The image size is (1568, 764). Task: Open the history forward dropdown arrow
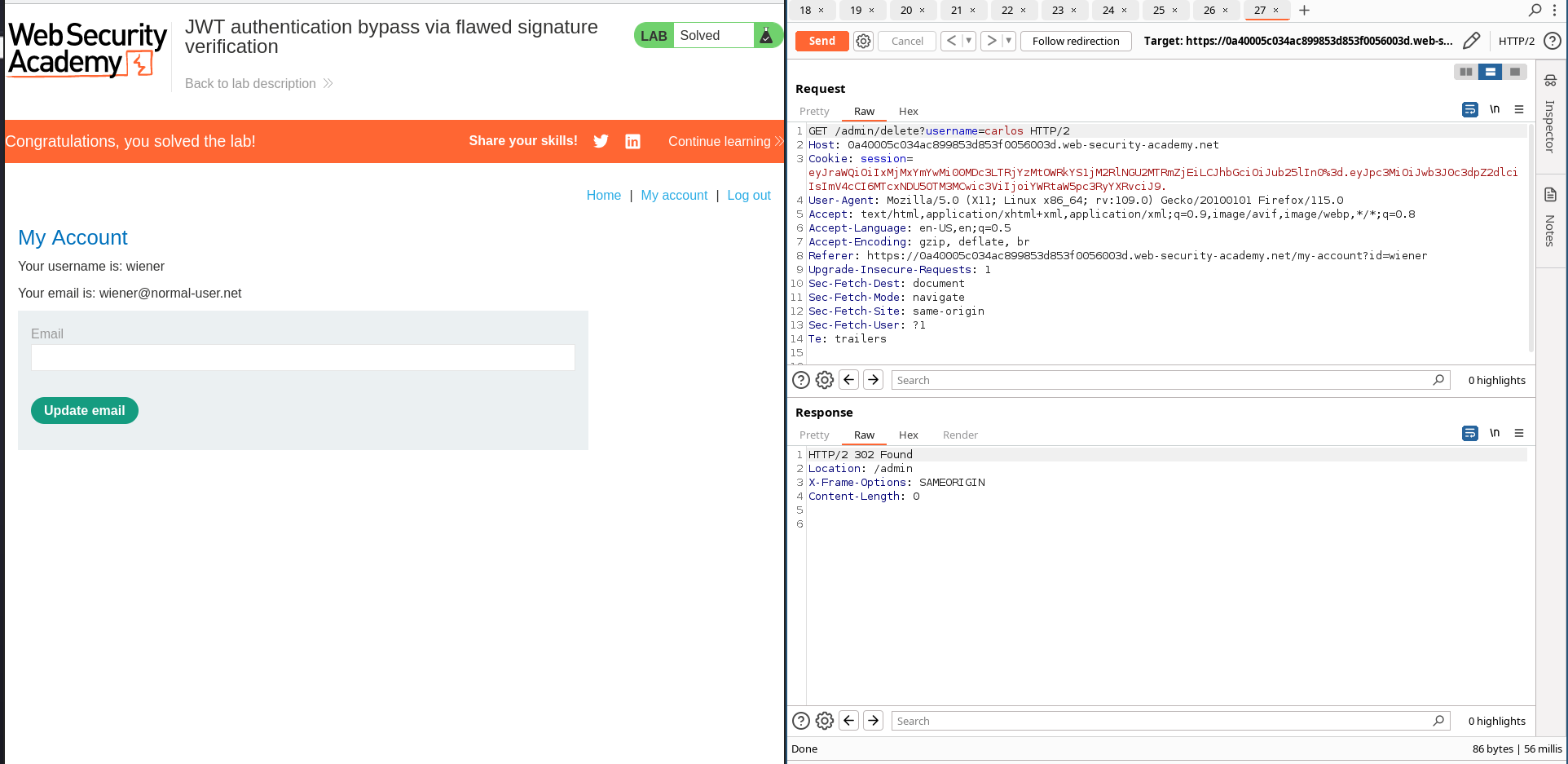pos(1009,41)
